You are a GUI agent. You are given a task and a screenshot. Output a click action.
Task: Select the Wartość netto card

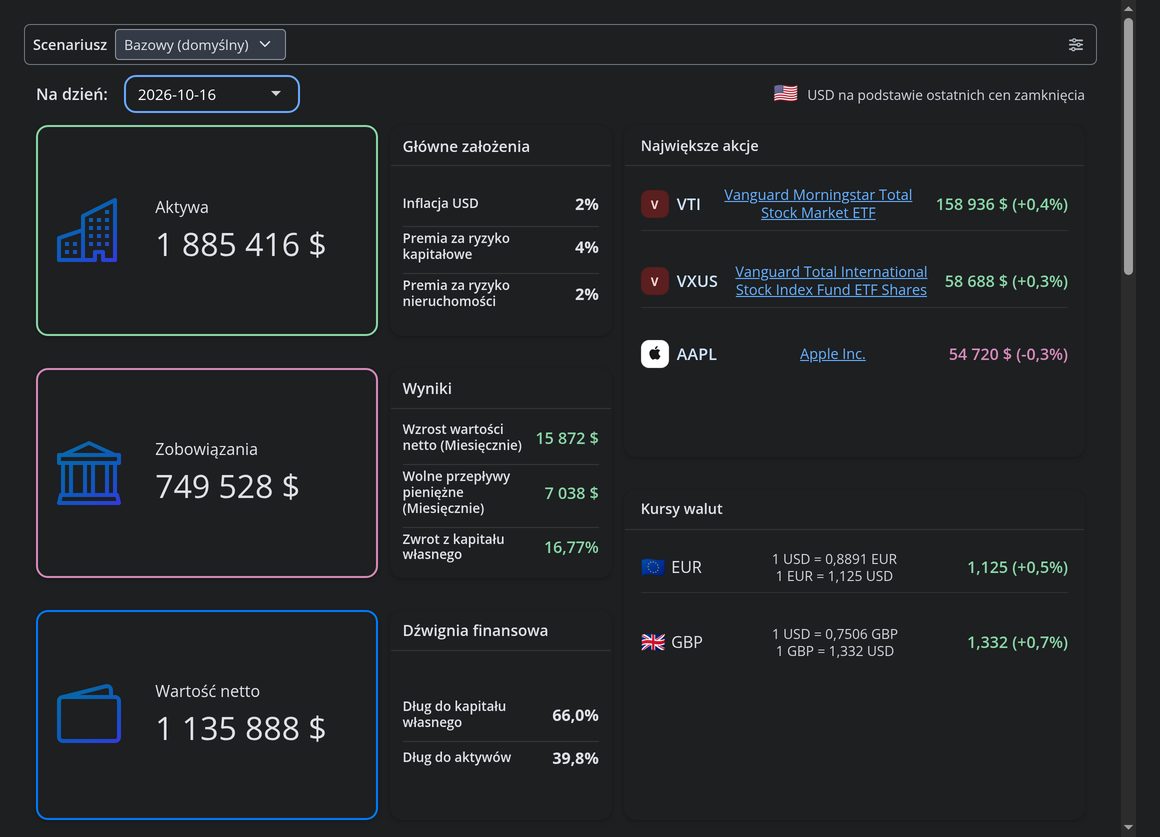[x=207, y=715]
